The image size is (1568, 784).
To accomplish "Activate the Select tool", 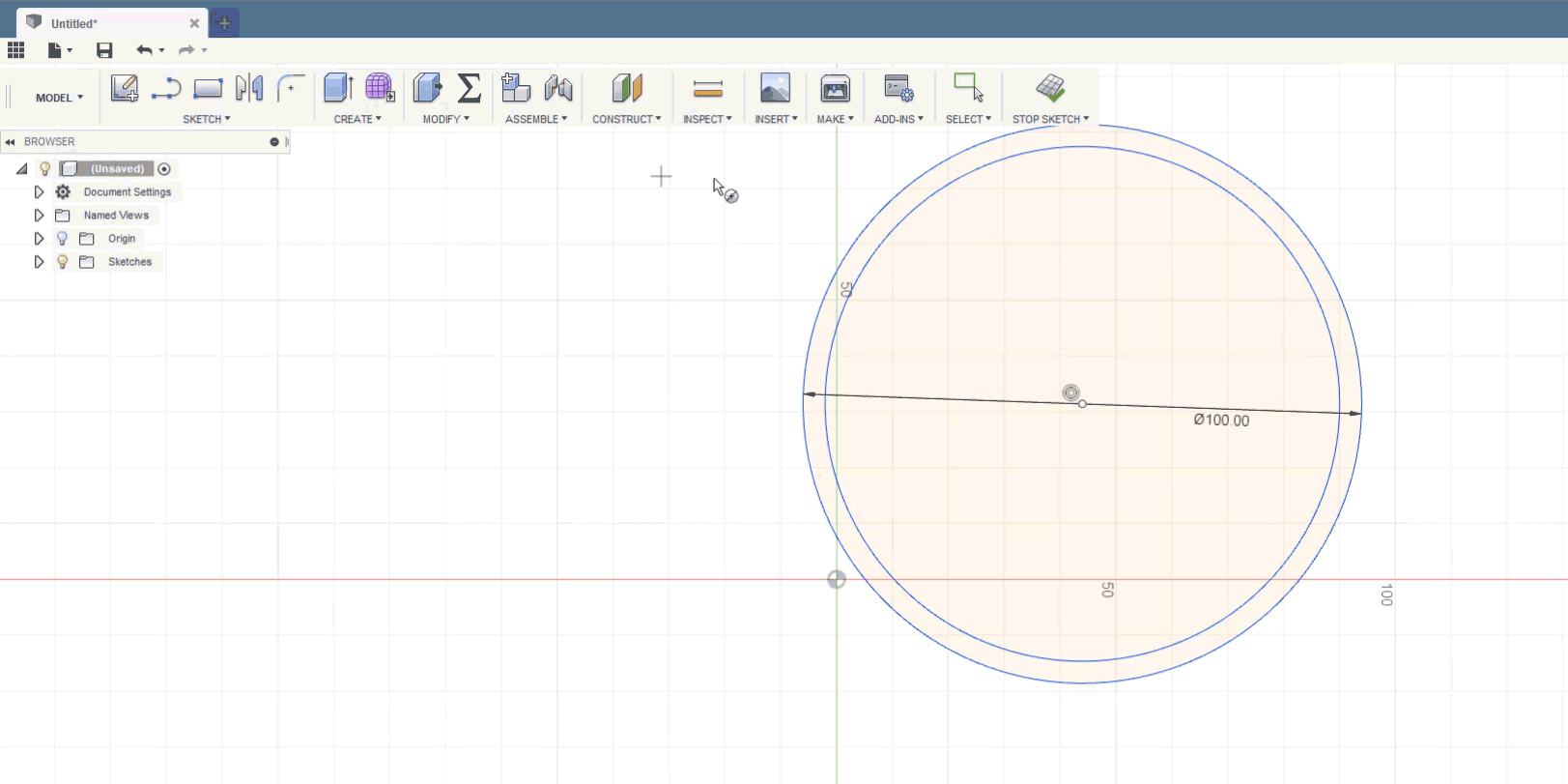I will 968,88.
